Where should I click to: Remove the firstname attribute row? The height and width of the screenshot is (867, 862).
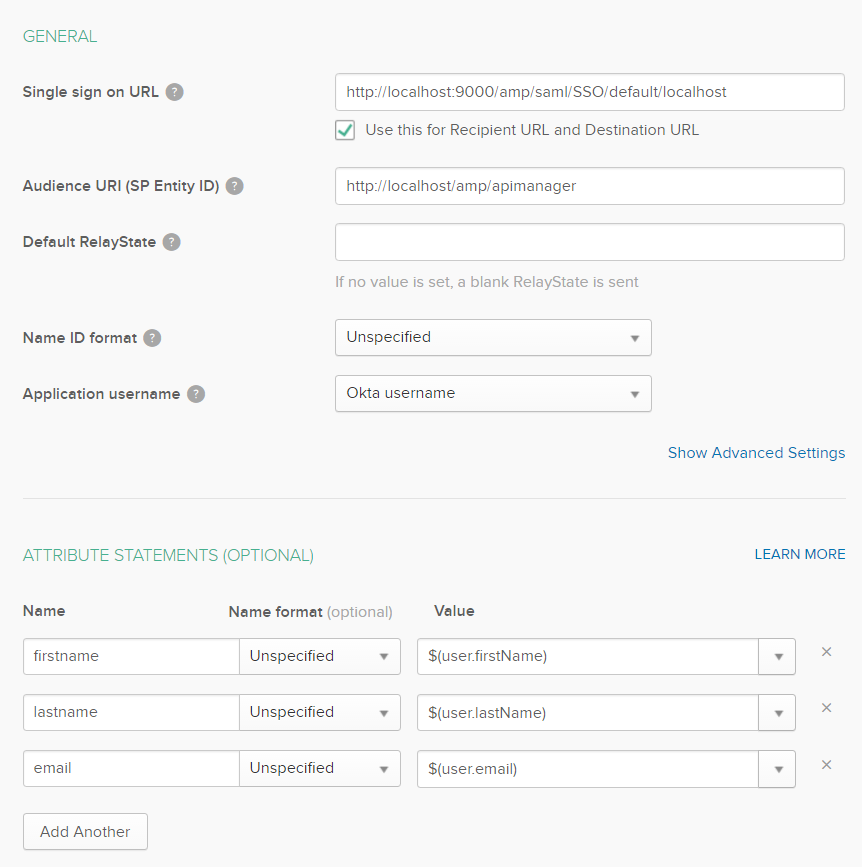pyautogui.click(x=826, y=652)
